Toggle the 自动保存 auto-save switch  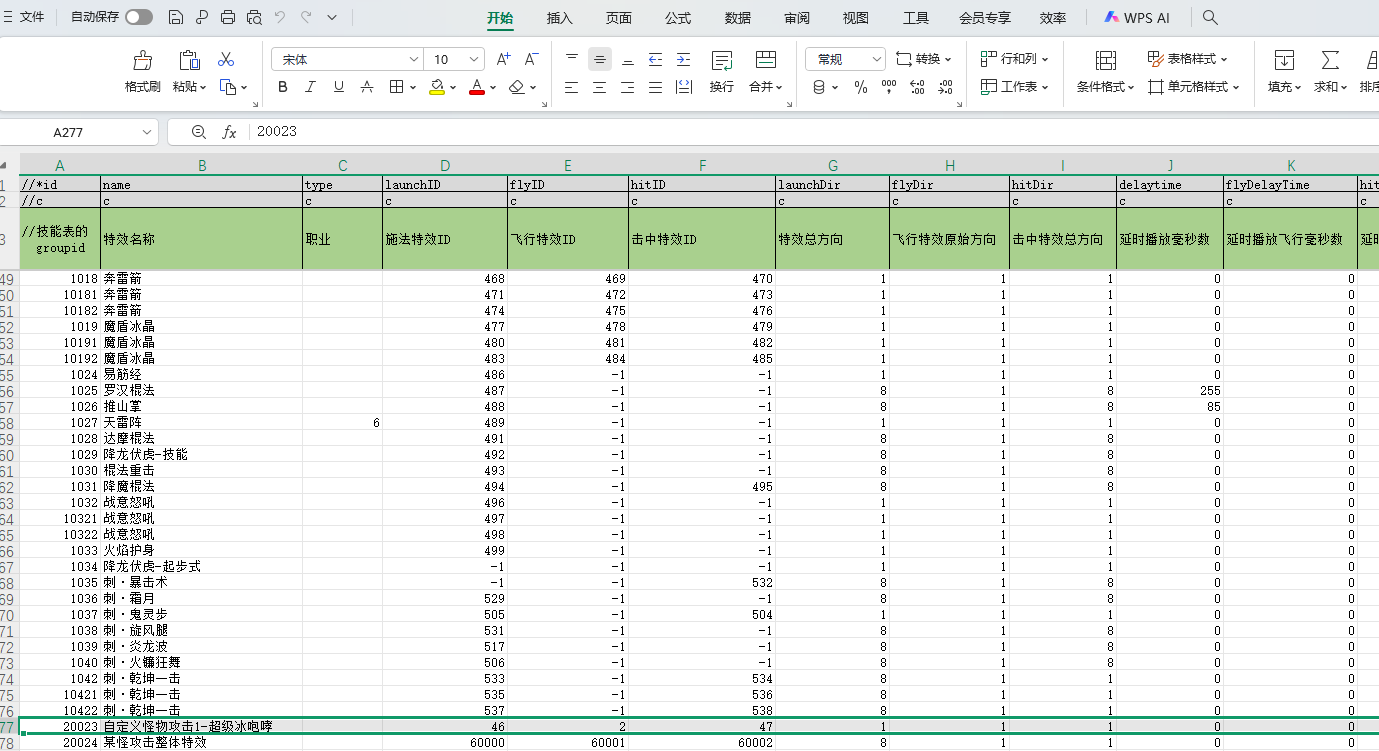[x=139, y=17]
